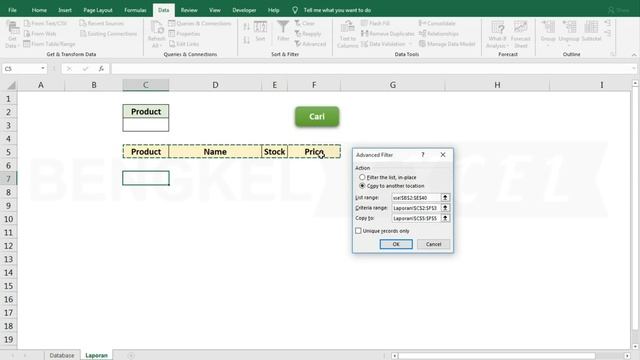
Task: Click Flash Fill in Data Tools
Action: (375, 23)
